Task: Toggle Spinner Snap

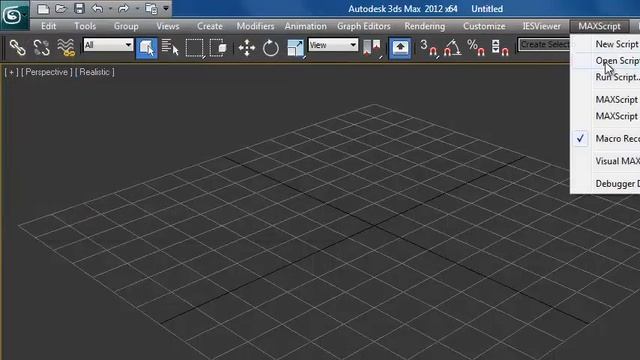Action: point(500,48)
